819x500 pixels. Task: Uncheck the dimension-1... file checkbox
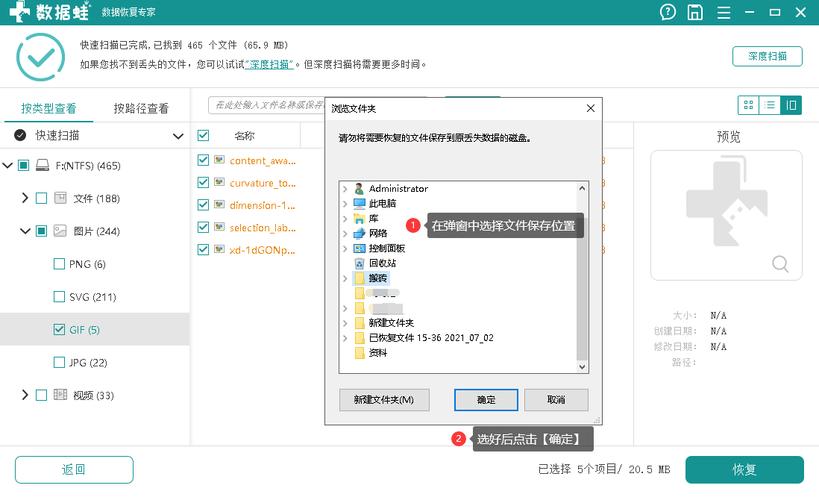(203, 205)
